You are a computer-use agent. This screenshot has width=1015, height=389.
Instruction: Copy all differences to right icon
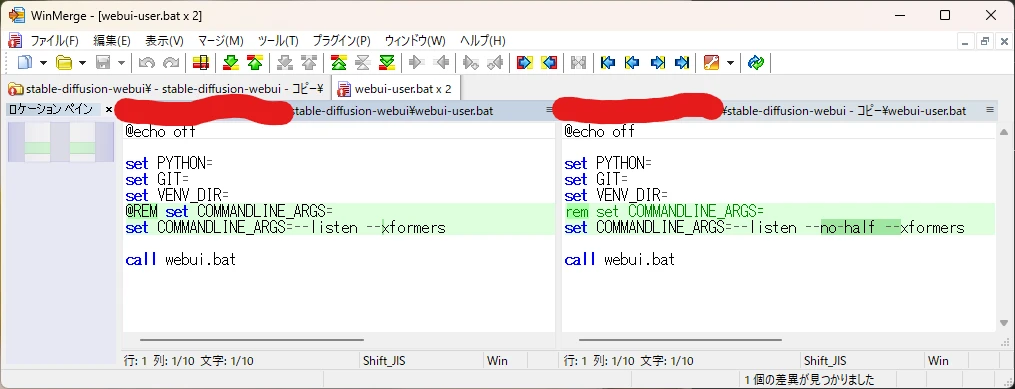point(524,63)
